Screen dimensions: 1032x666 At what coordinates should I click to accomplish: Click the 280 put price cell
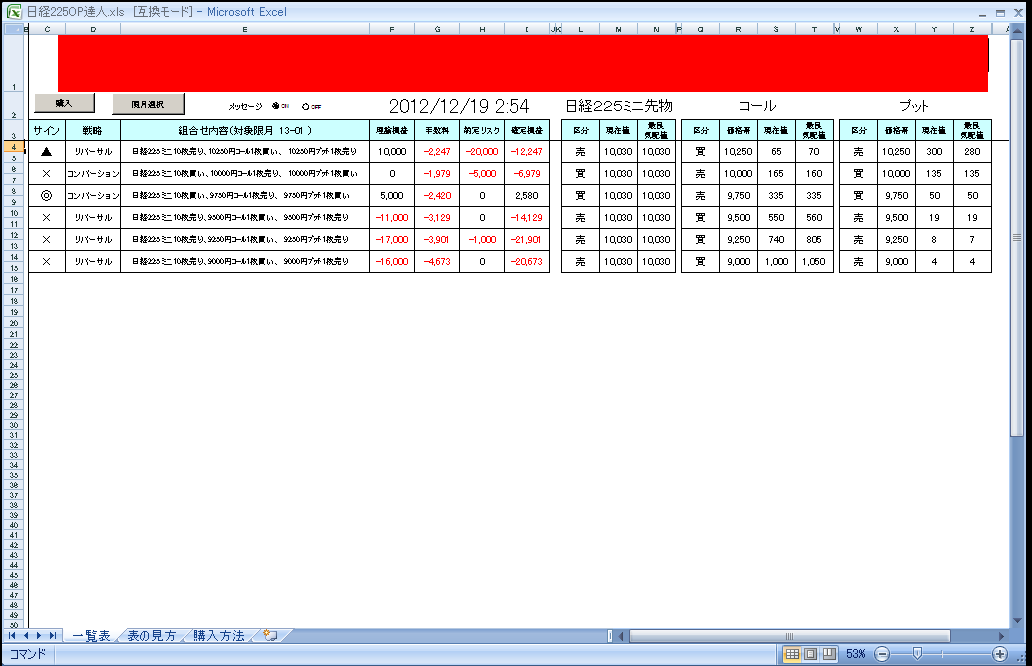coord(972,151)
